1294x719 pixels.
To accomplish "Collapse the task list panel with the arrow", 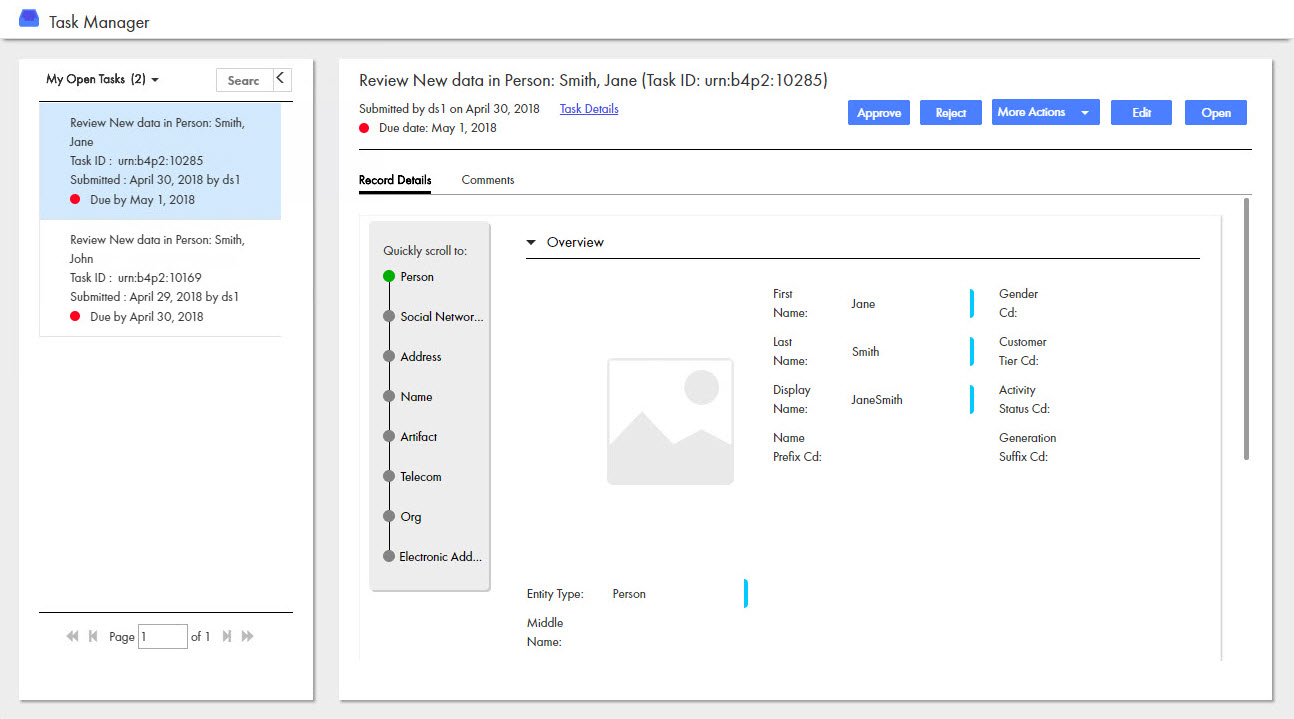I will point(281,79).
